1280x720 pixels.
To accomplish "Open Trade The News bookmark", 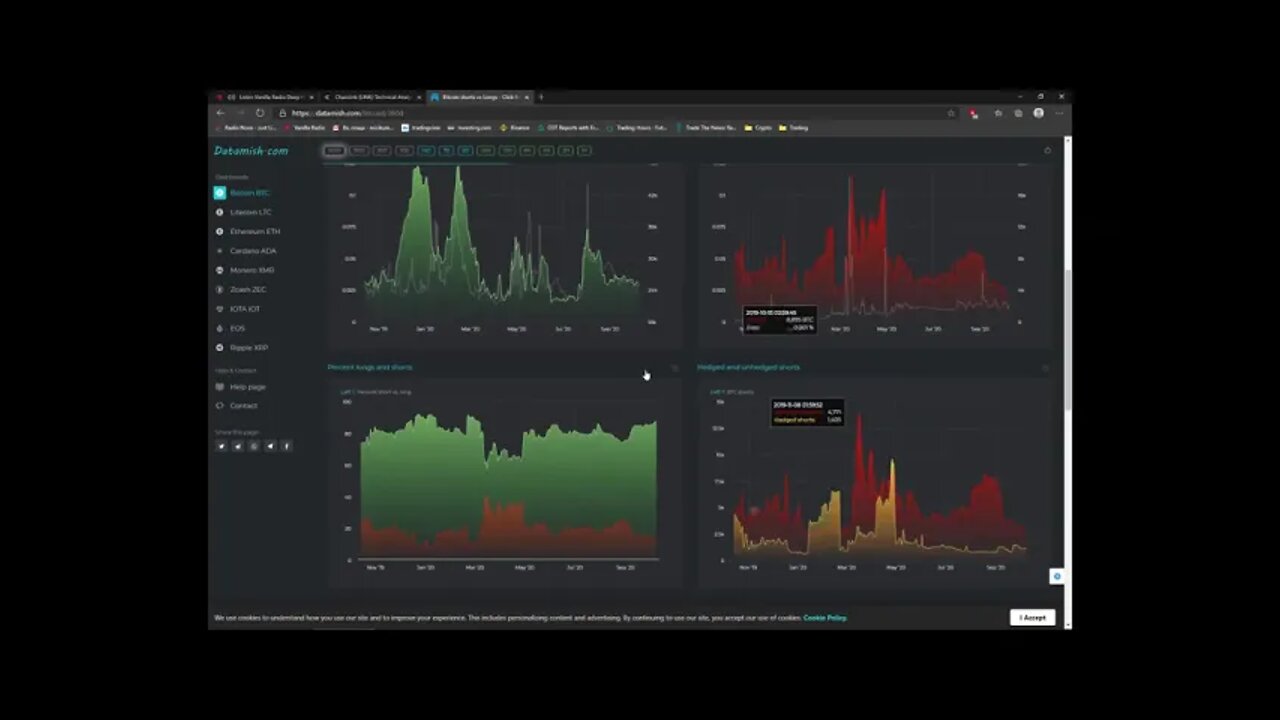I will [x=706, y=128].
